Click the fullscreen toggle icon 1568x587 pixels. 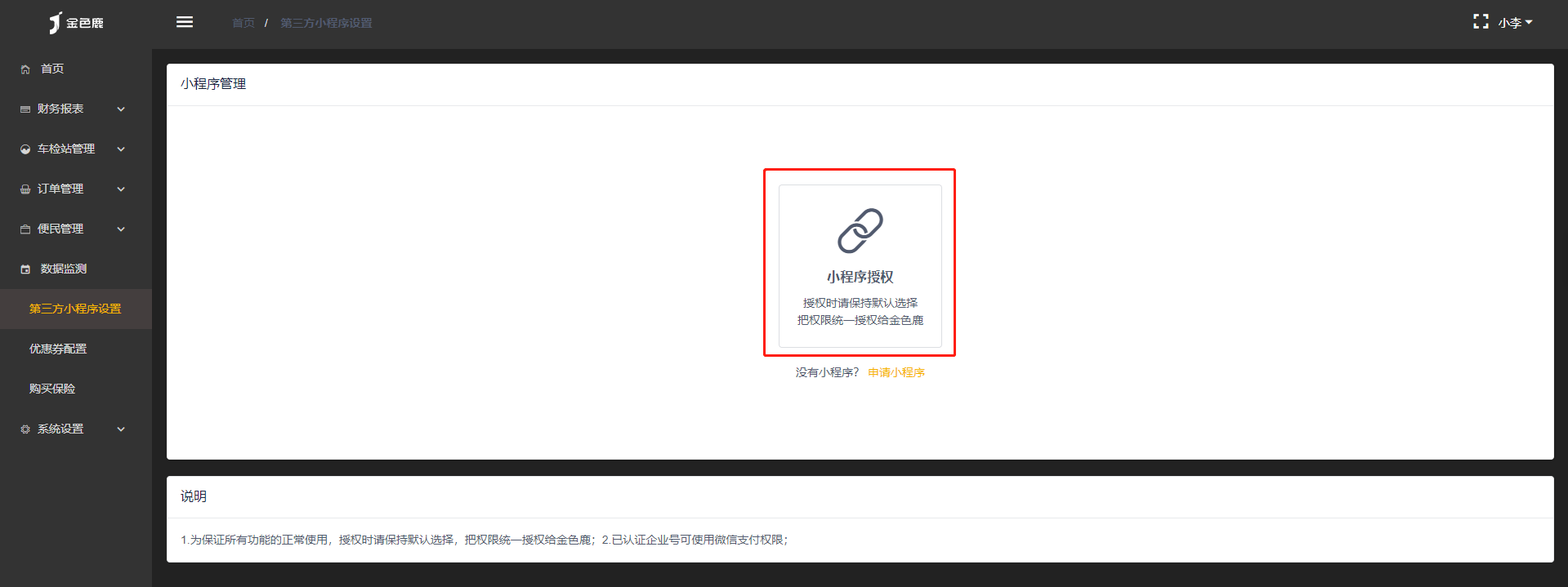point(1481,22)
